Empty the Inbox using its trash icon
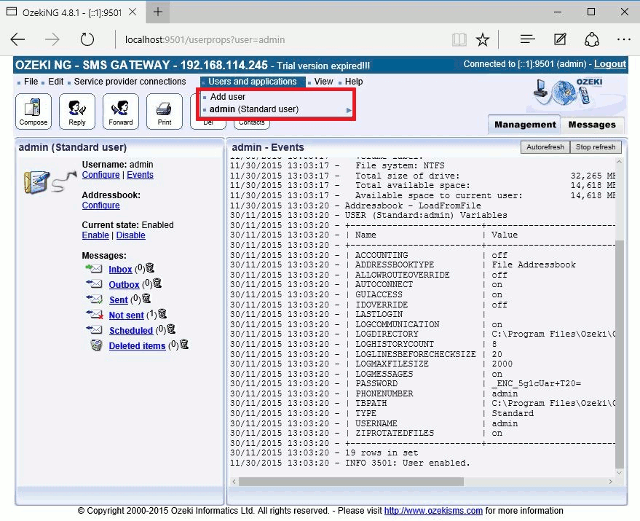Screen dimensions: 640x521 click(x=150, y=268)
